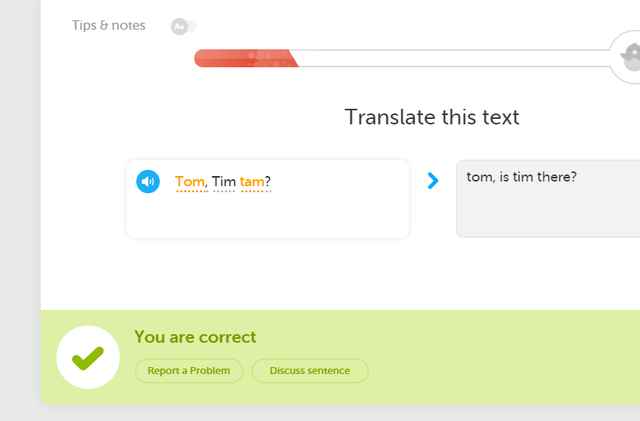Click the question mark after "tam"
The width and height of the screenshot is (640, 421).
268,181
